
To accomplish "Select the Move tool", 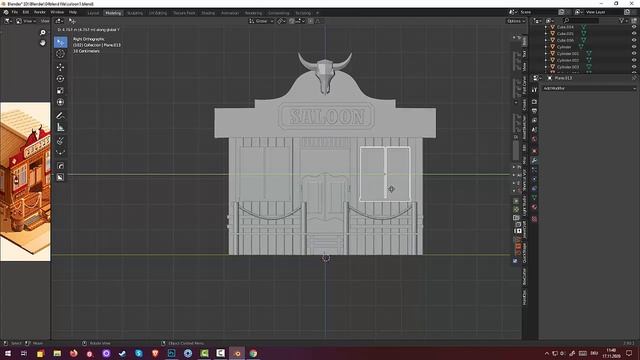I will tap(60, 67).
